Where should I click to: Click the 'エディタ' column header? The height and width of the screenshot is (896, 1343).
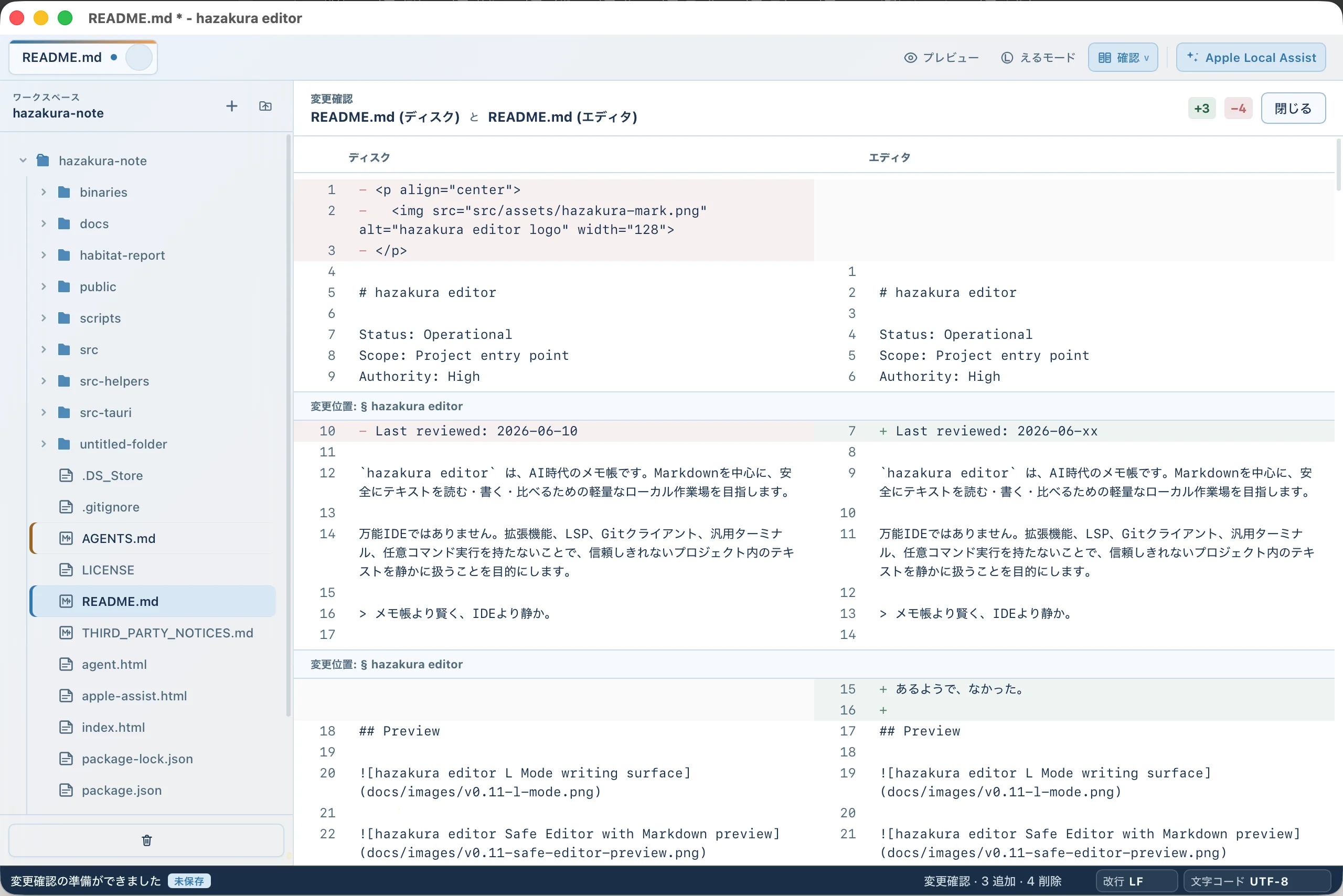889,157
